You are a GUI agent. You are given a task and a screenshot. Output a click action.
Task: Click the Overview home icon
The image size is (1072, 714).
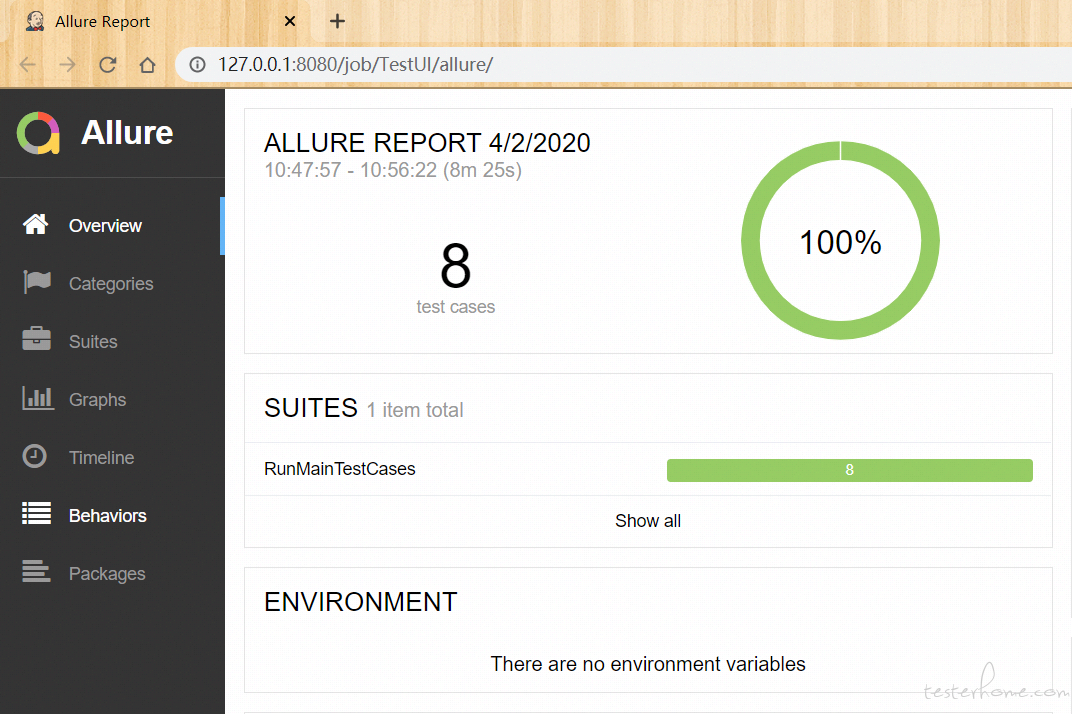tap(36, 224)
